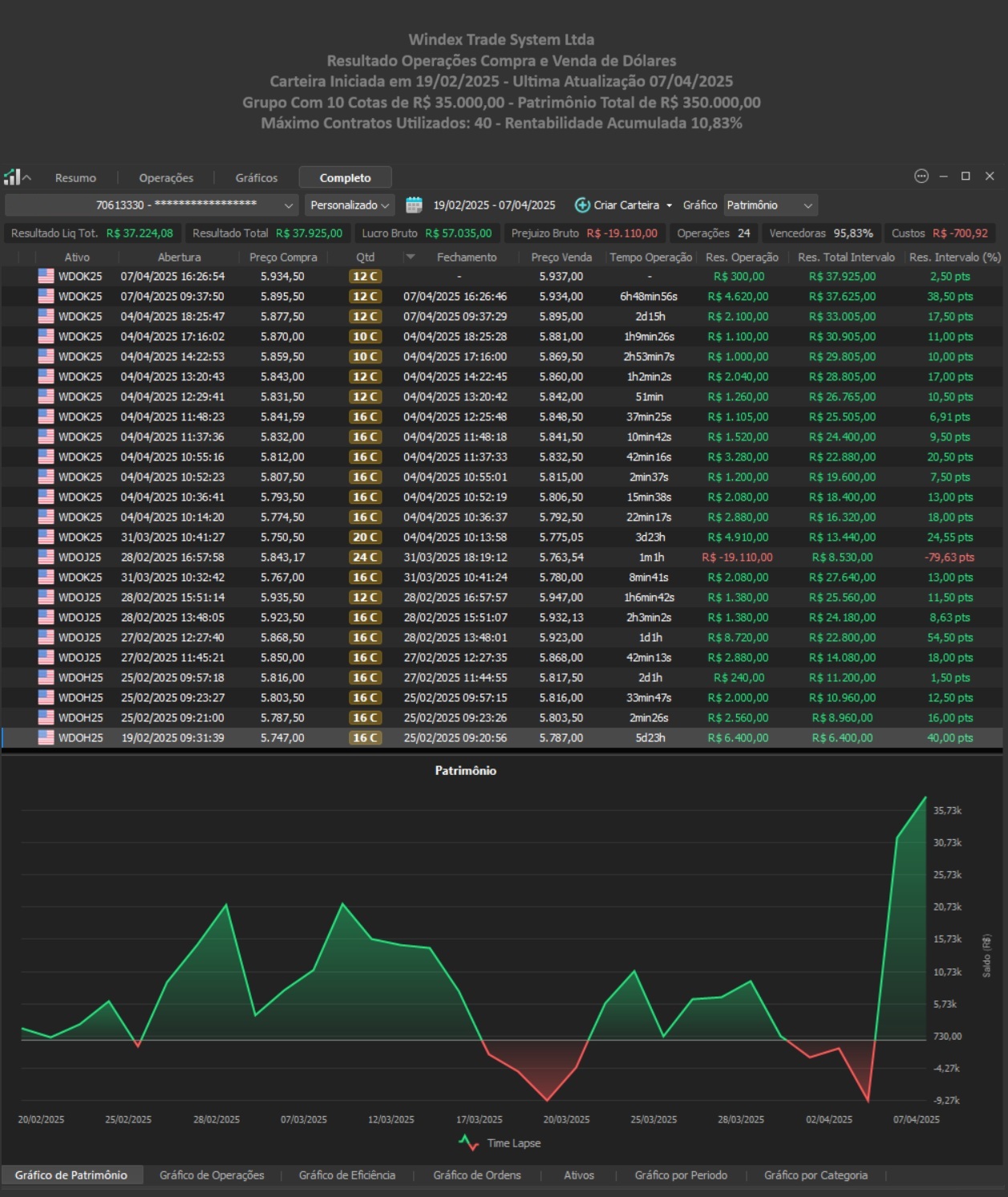This screenshot has width=1008, height=1197.
Task: Click the Res. Operação column header
Action: (741, 258)
